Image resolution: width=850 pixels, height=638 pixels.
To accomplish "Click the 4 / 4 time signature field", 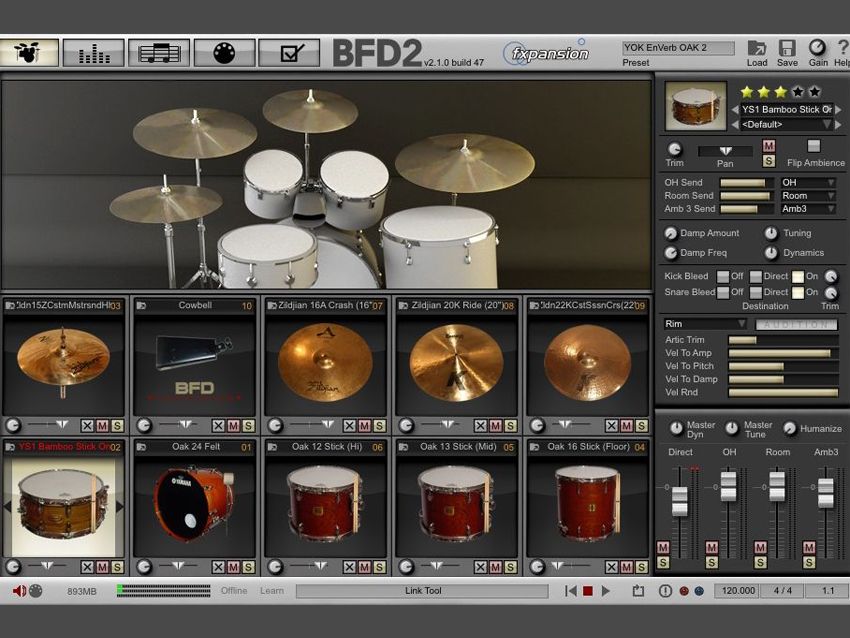I will [x=782, y=591].
